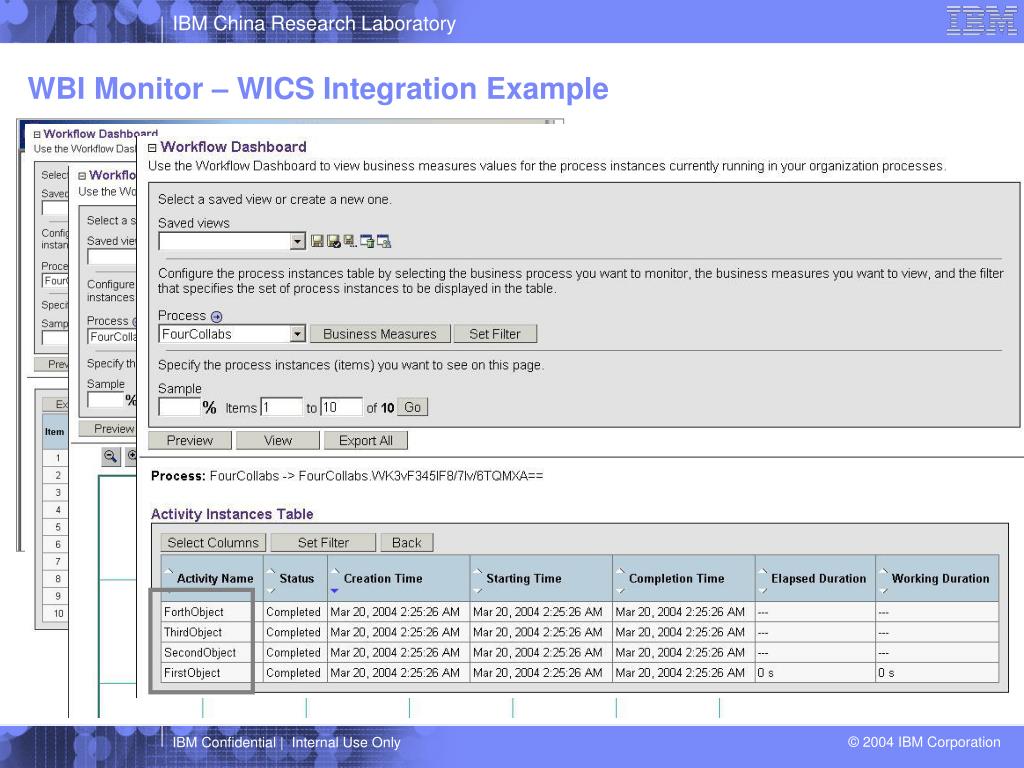Click the blue arrow icon beside Process
Image resolution: width=1024 pixels, height=768 pixels.
click(x=216, y=317)
